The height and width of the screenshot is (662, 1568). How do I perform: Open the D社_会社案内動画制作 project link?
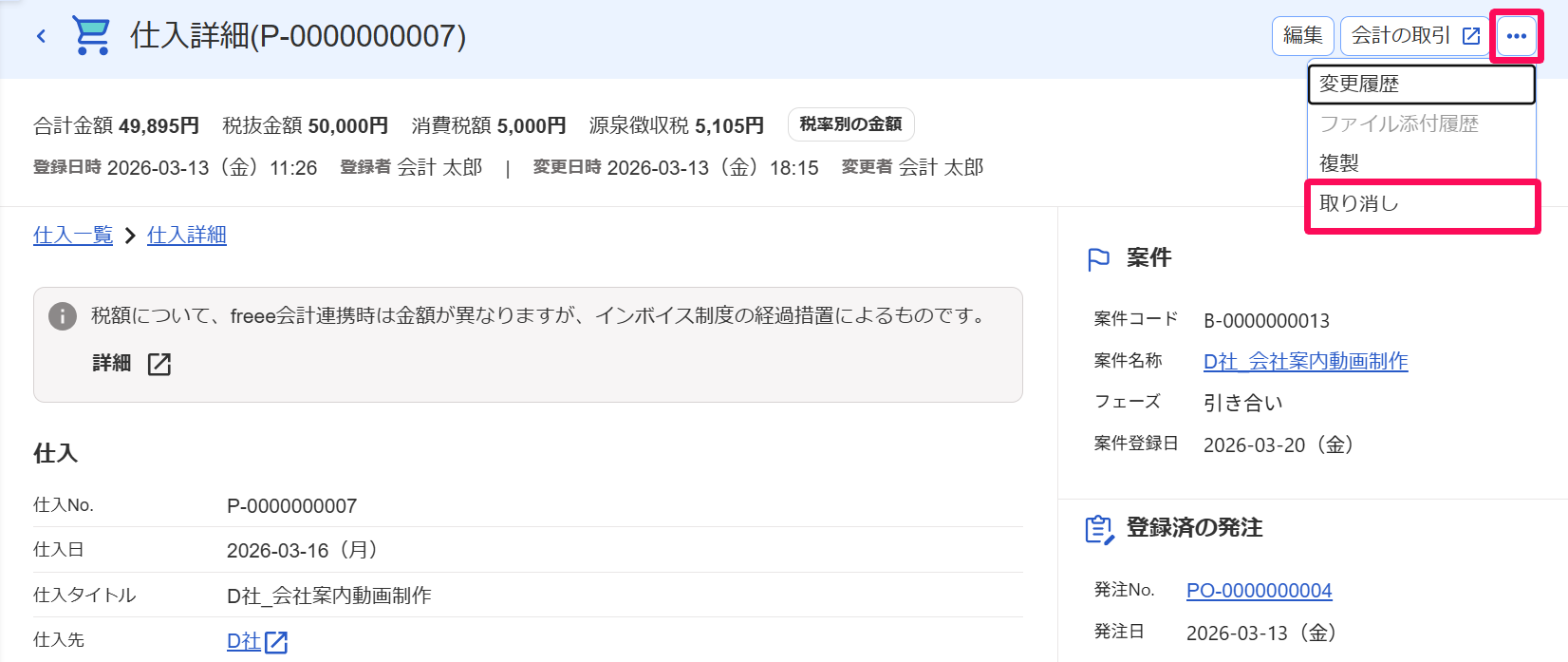coord(1306,361)
